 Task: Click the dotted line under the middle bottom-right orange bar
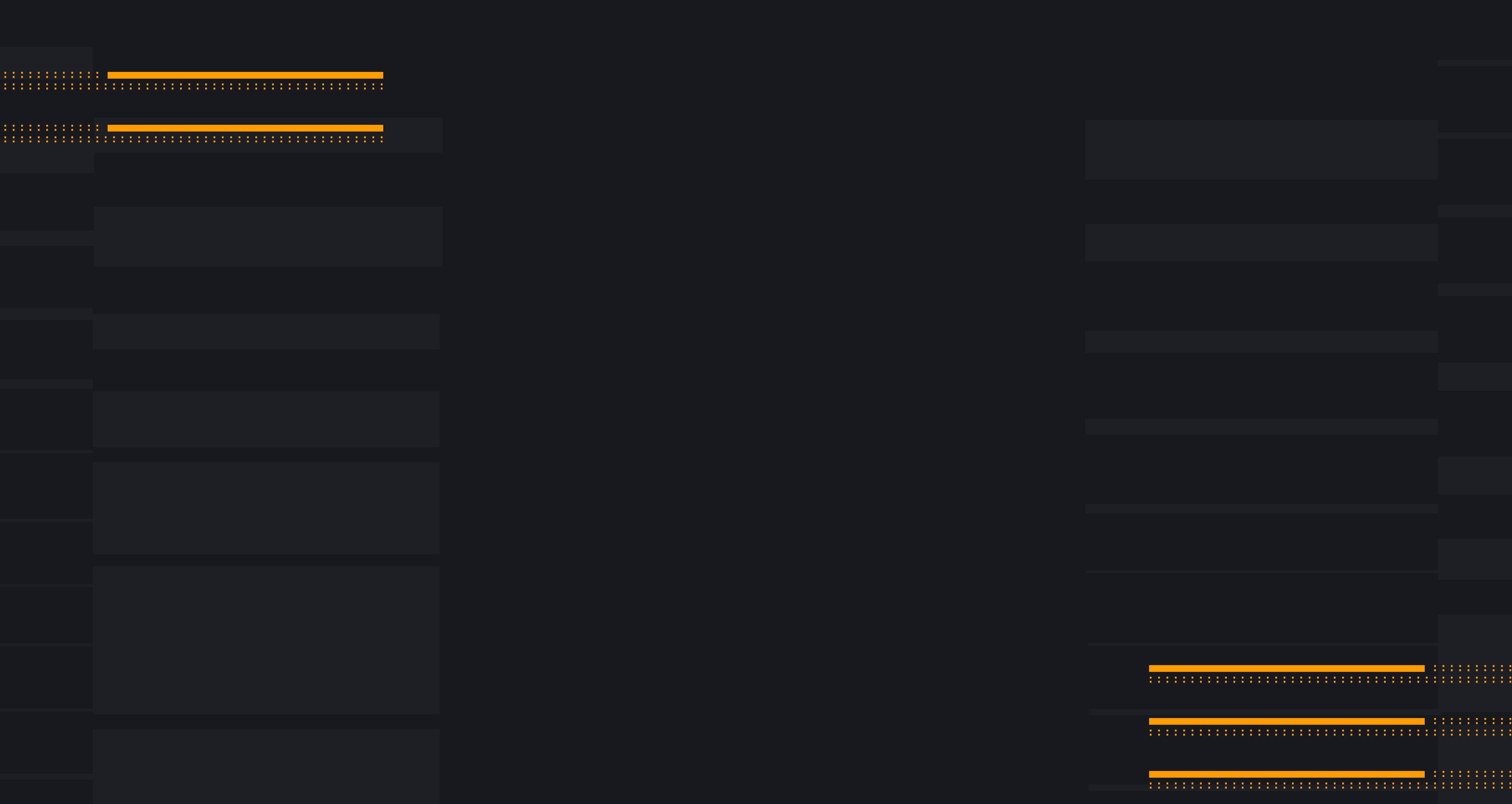click(x=1330, y=732)
